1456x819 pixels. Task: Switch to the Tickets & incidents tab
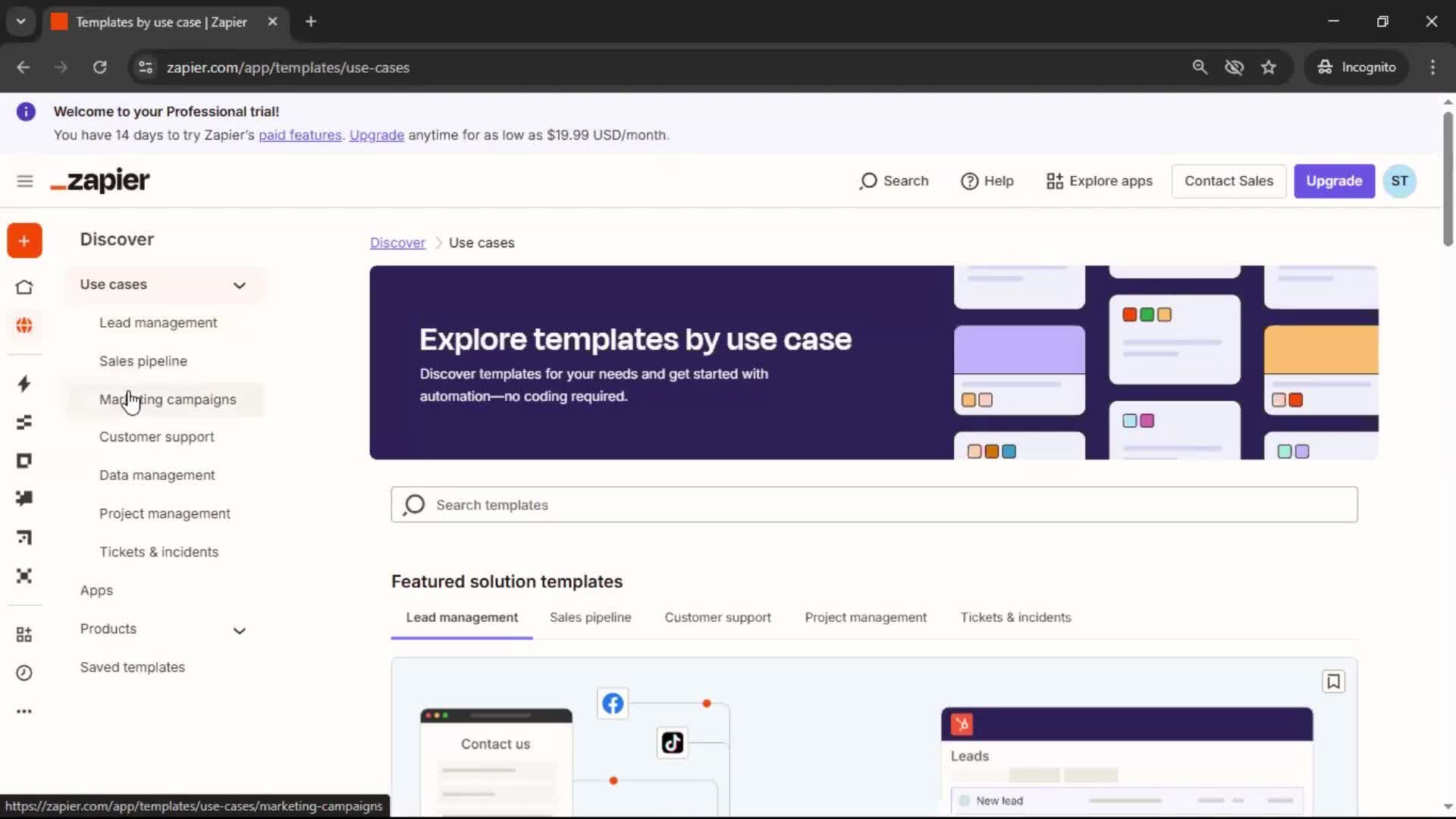(1016, 618)
